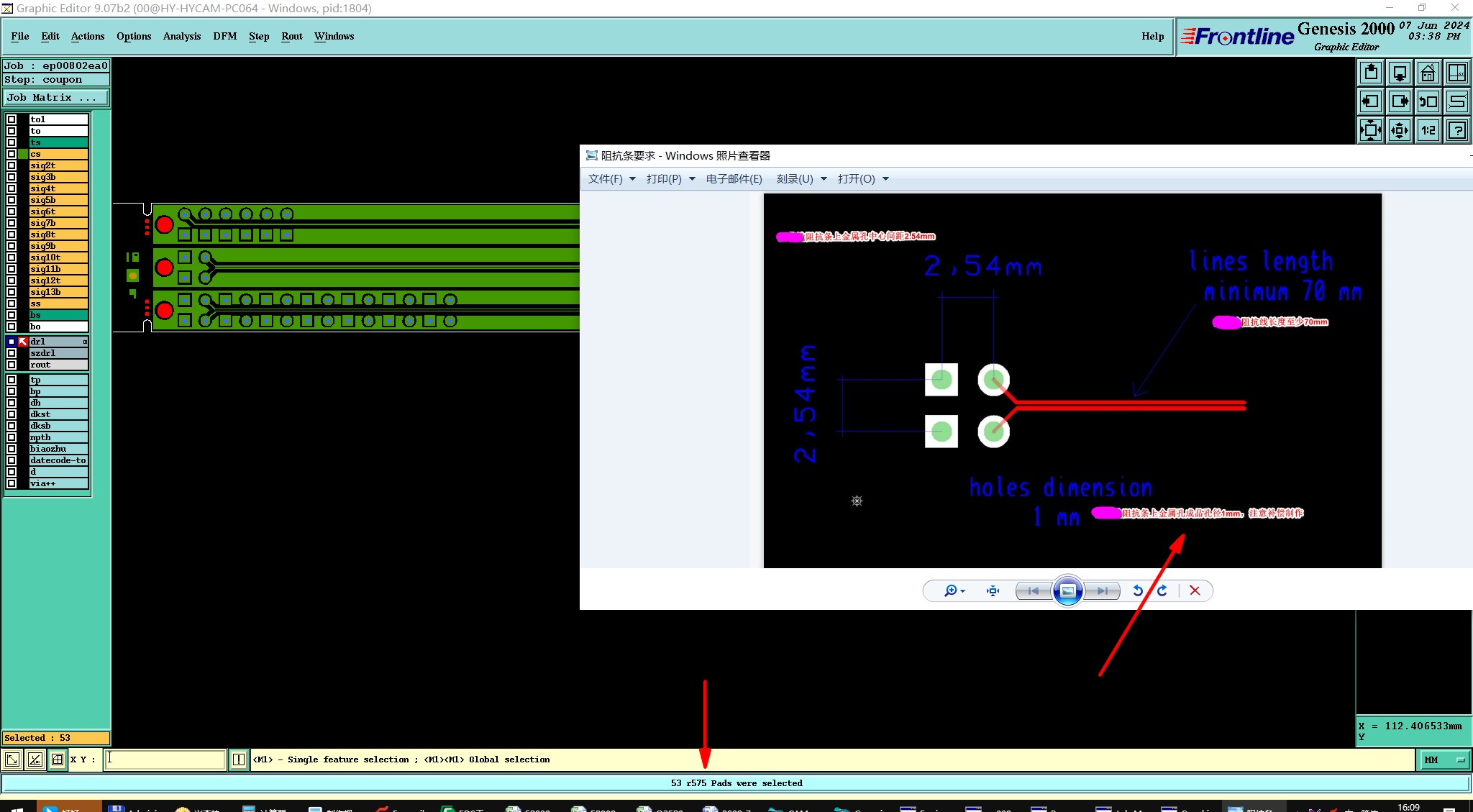
Task: Open the MM units dropdown
Action: [x=1444, y=759]
